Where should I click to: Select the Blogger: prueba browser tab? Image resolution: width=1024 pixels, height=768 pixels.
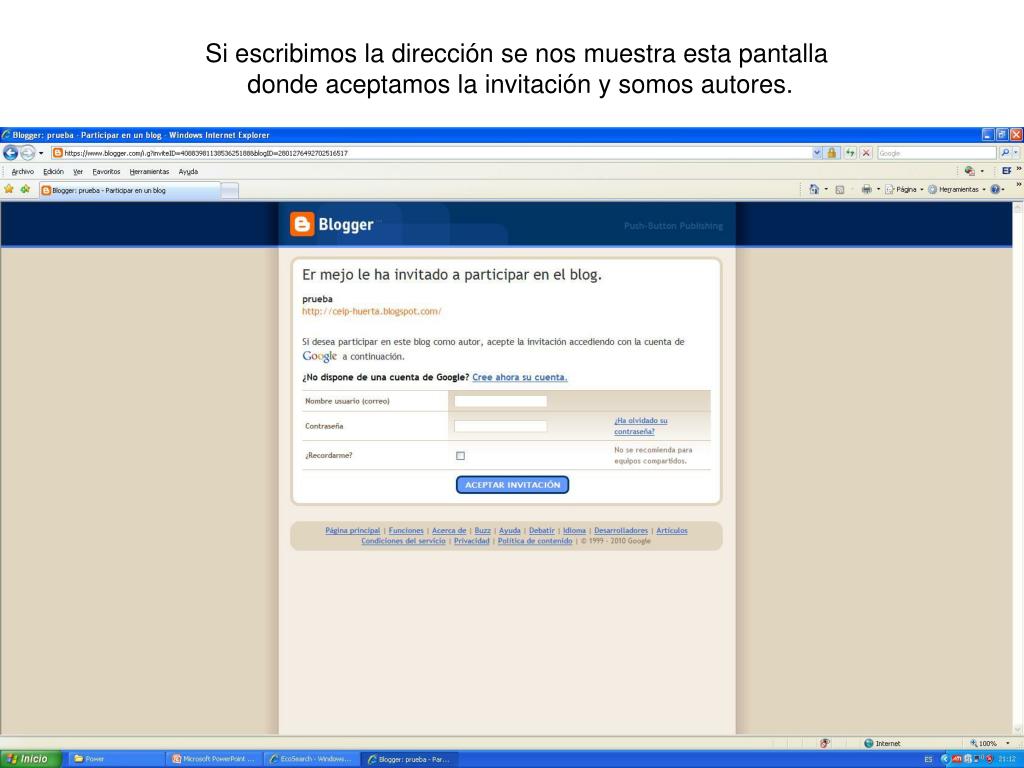[x=129, y=191]
